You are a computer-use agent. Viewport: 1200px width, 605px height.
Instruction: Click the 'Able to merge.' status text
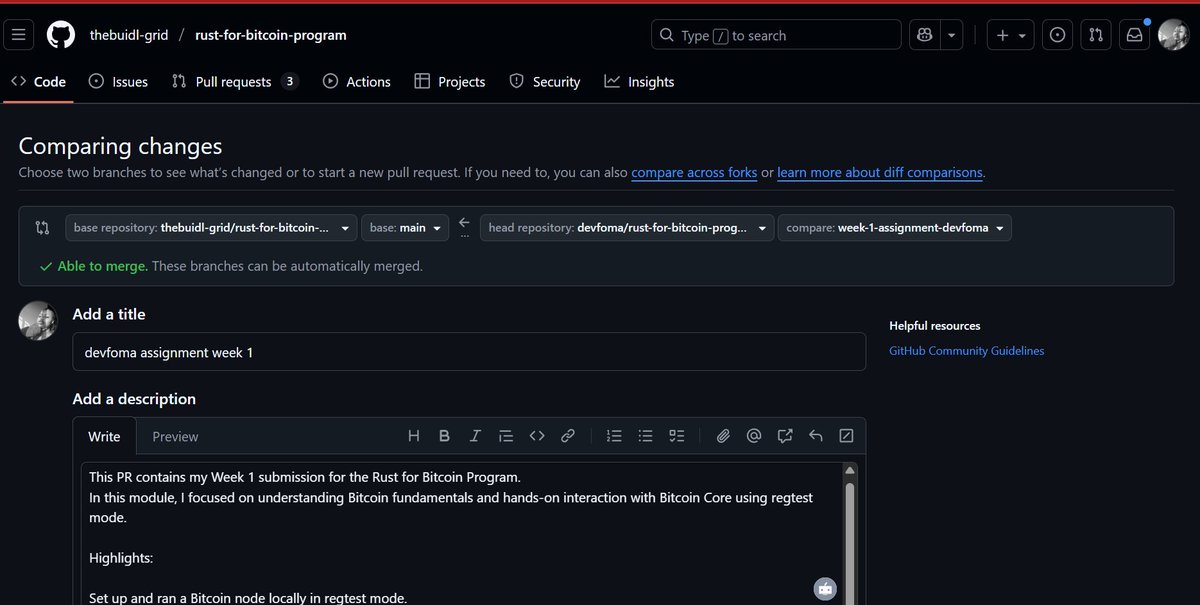pos(103,266)
